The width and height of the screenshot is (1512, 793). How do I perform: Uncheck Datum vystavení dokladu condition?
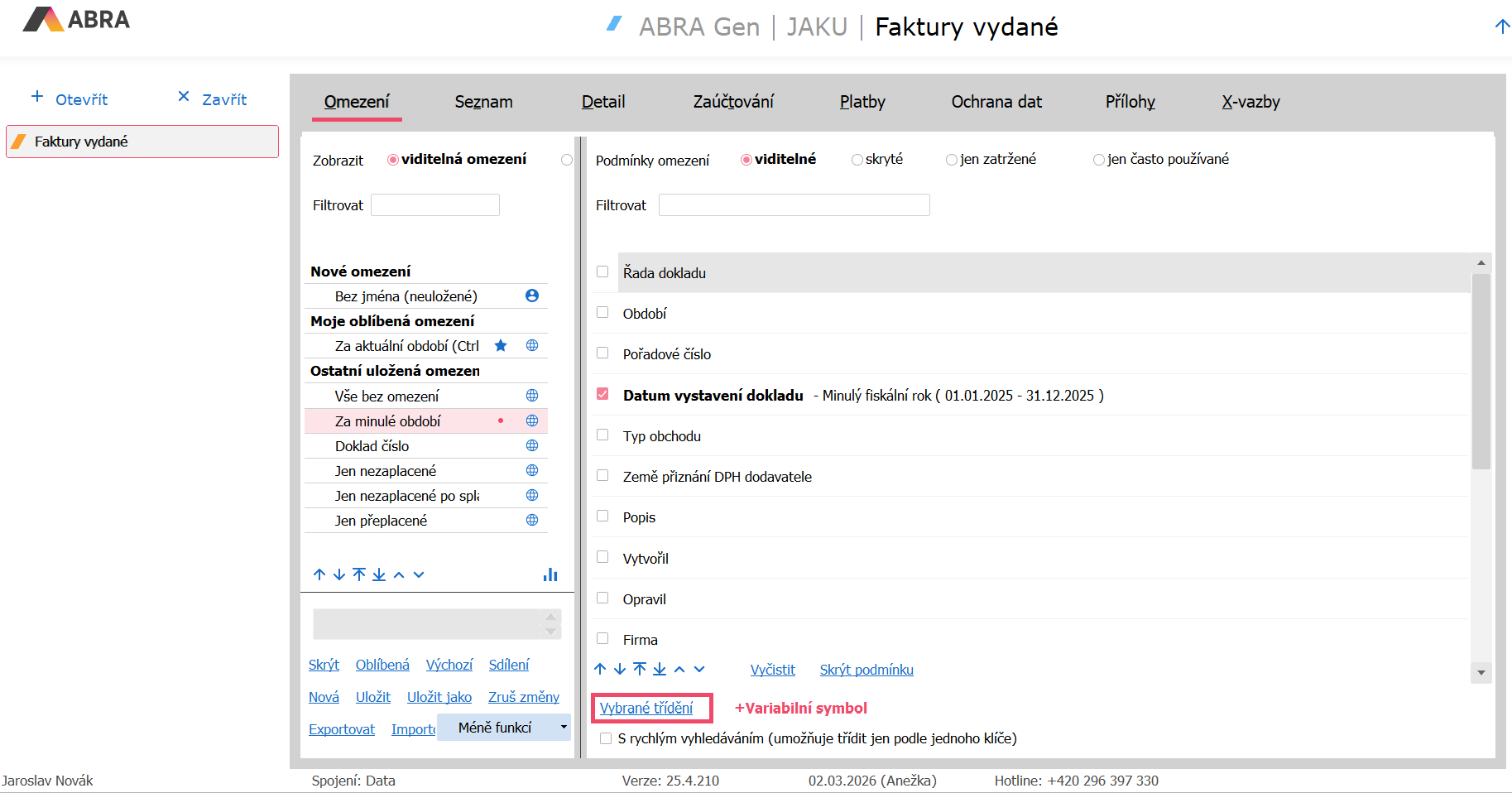[x=602, y=394]
